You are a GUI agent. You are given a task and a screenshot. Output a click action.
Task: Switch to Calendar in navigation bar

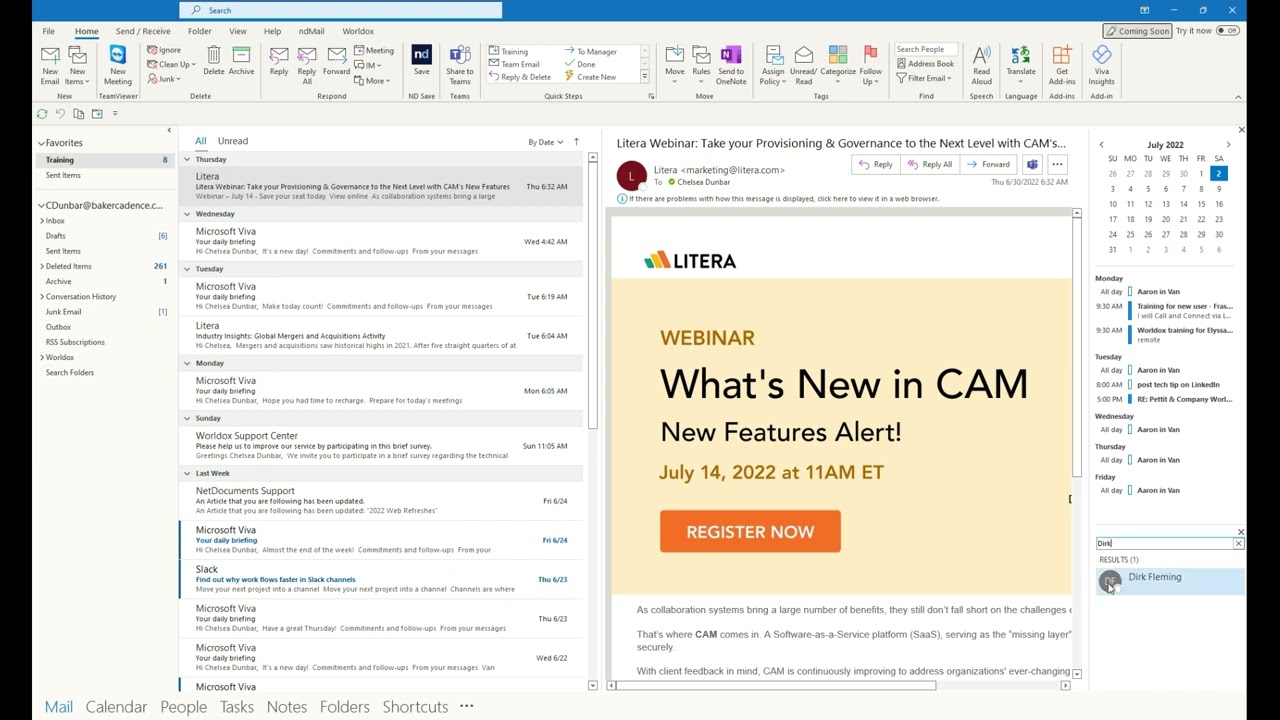tap(116, 707)
